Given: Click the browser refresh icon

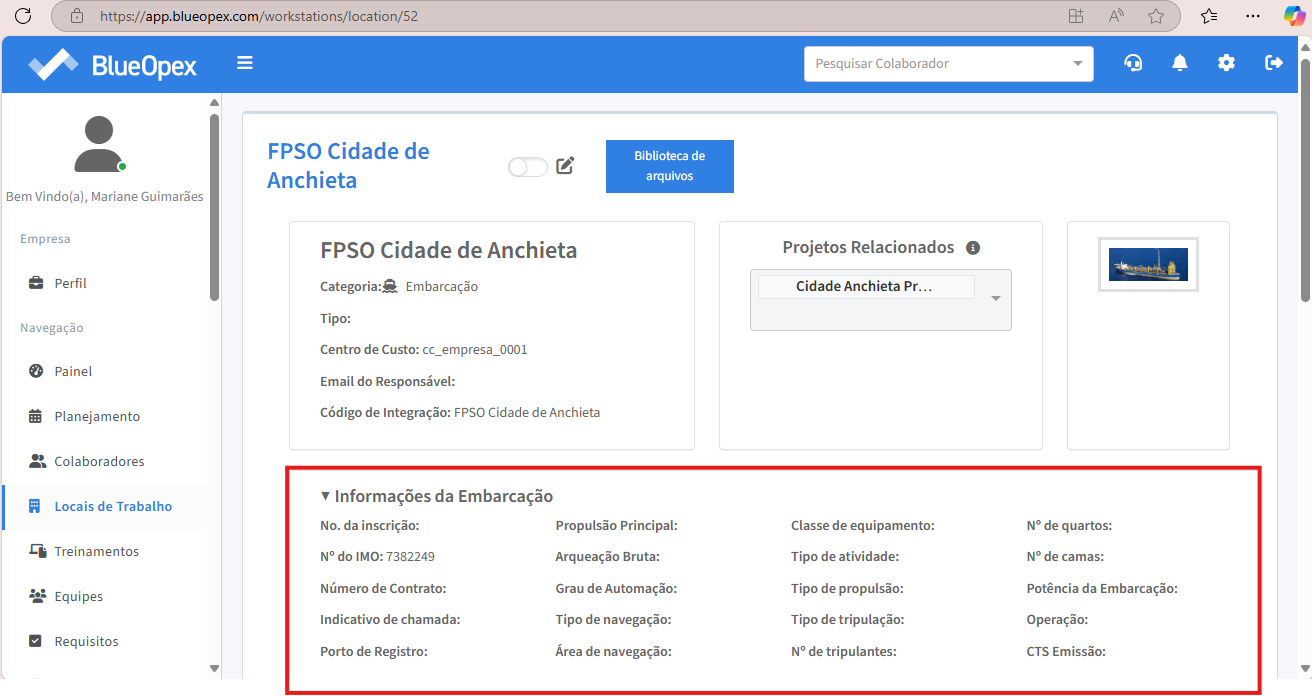Looking at the screenshot, I should tap(24, 16).
